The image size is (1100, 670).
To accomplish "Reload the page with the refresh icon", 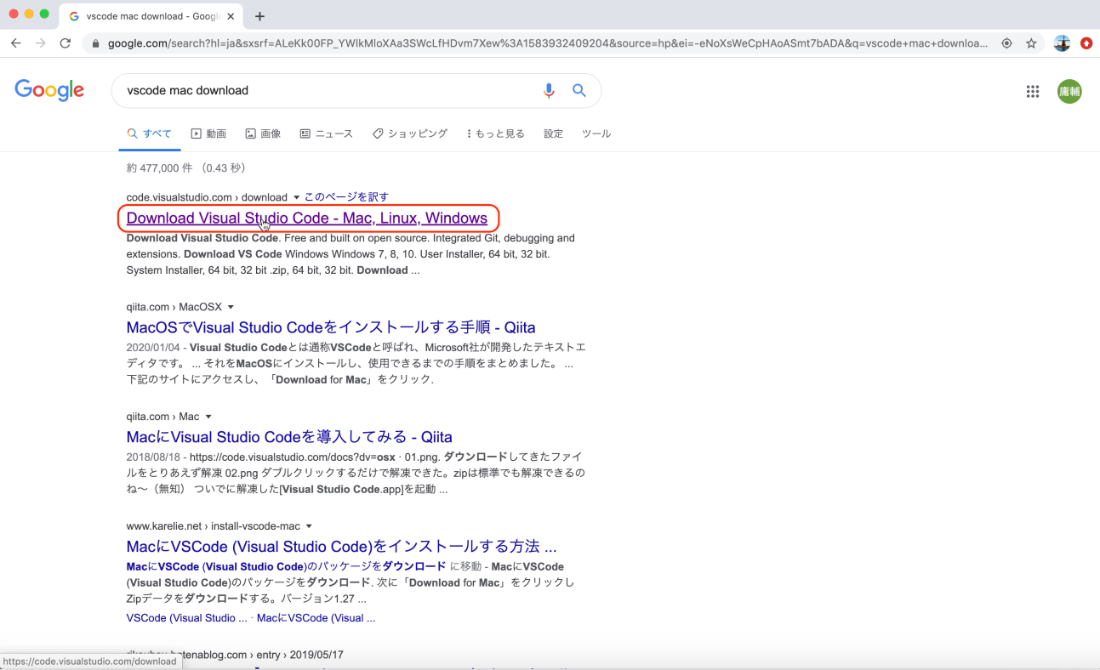I will click(x=65, y=43).
